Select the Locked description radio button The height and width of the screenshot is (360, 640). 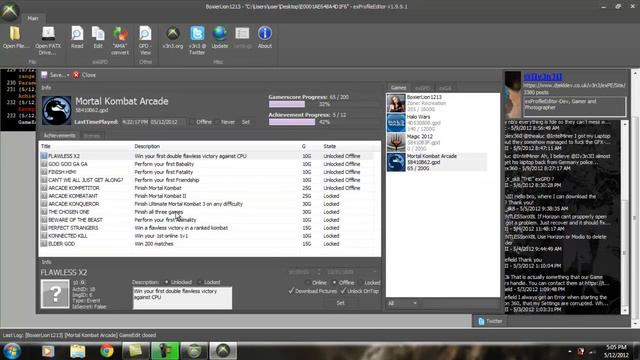[200, 282]
